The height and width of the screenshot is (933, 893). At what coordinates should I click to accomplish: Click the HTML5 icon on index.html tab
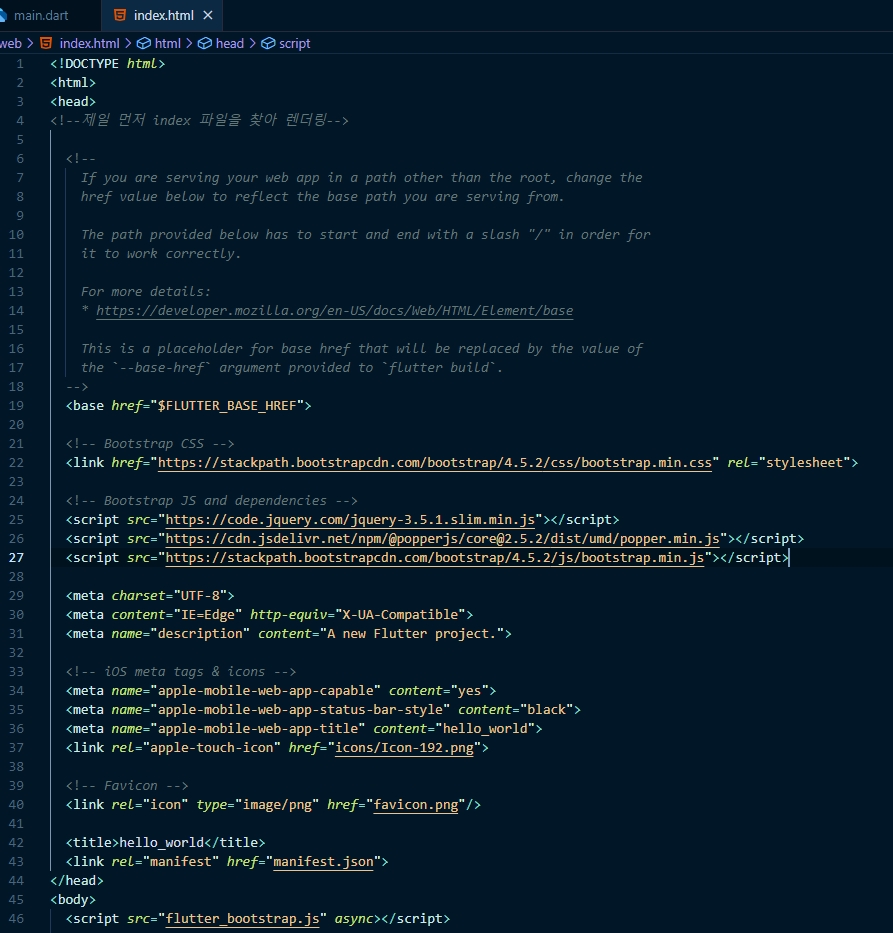pyautogui.click(x=120, y=15)
